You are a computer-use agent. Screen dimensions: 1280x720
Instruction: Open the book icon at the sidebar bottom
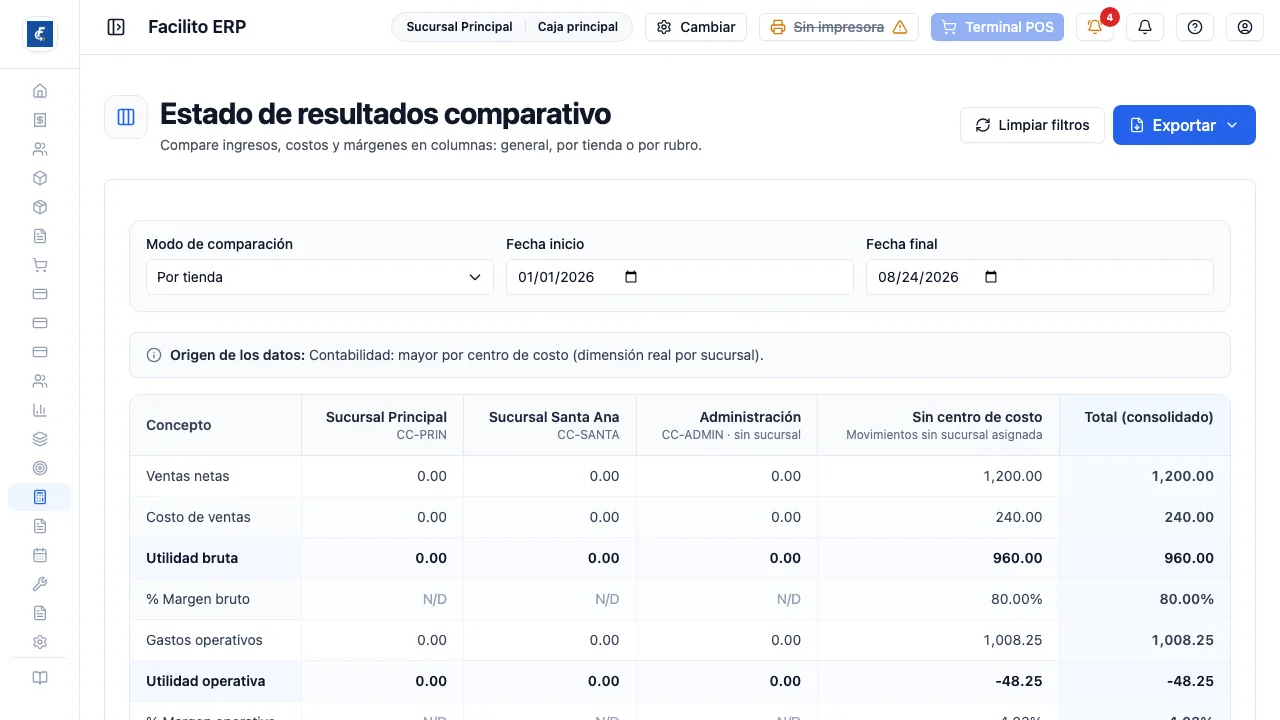[40, 678]
